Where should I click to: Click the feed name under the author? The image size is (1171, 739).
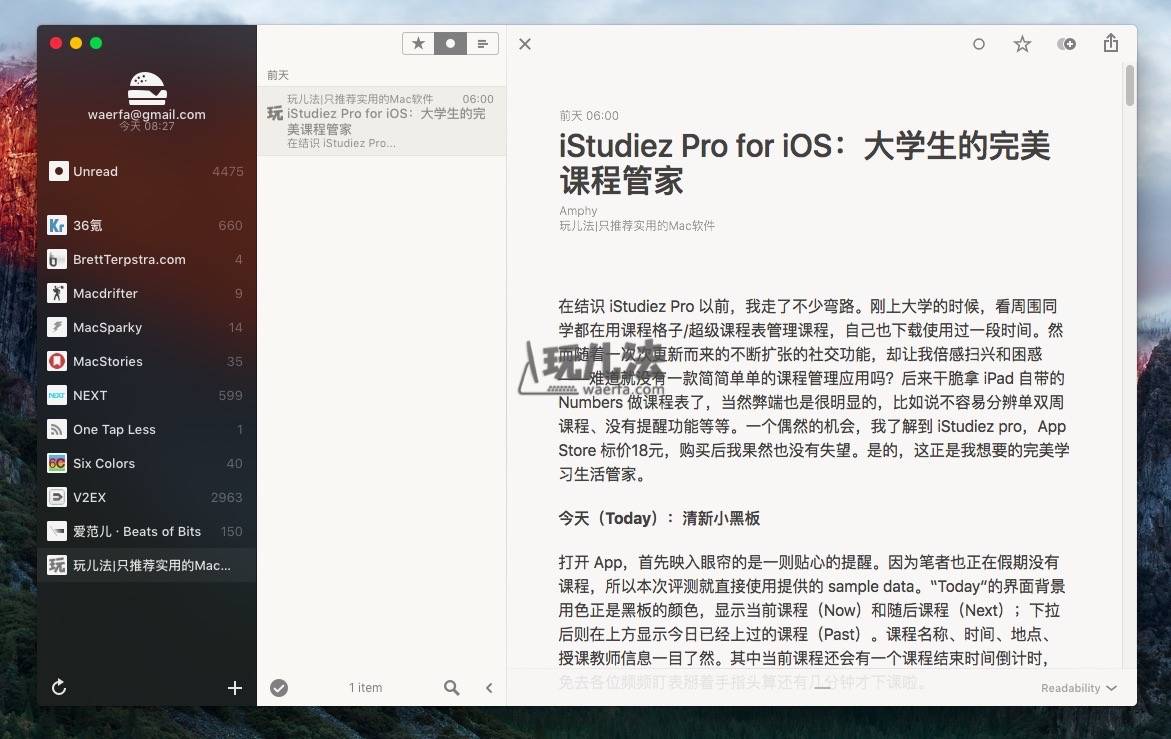637,225
